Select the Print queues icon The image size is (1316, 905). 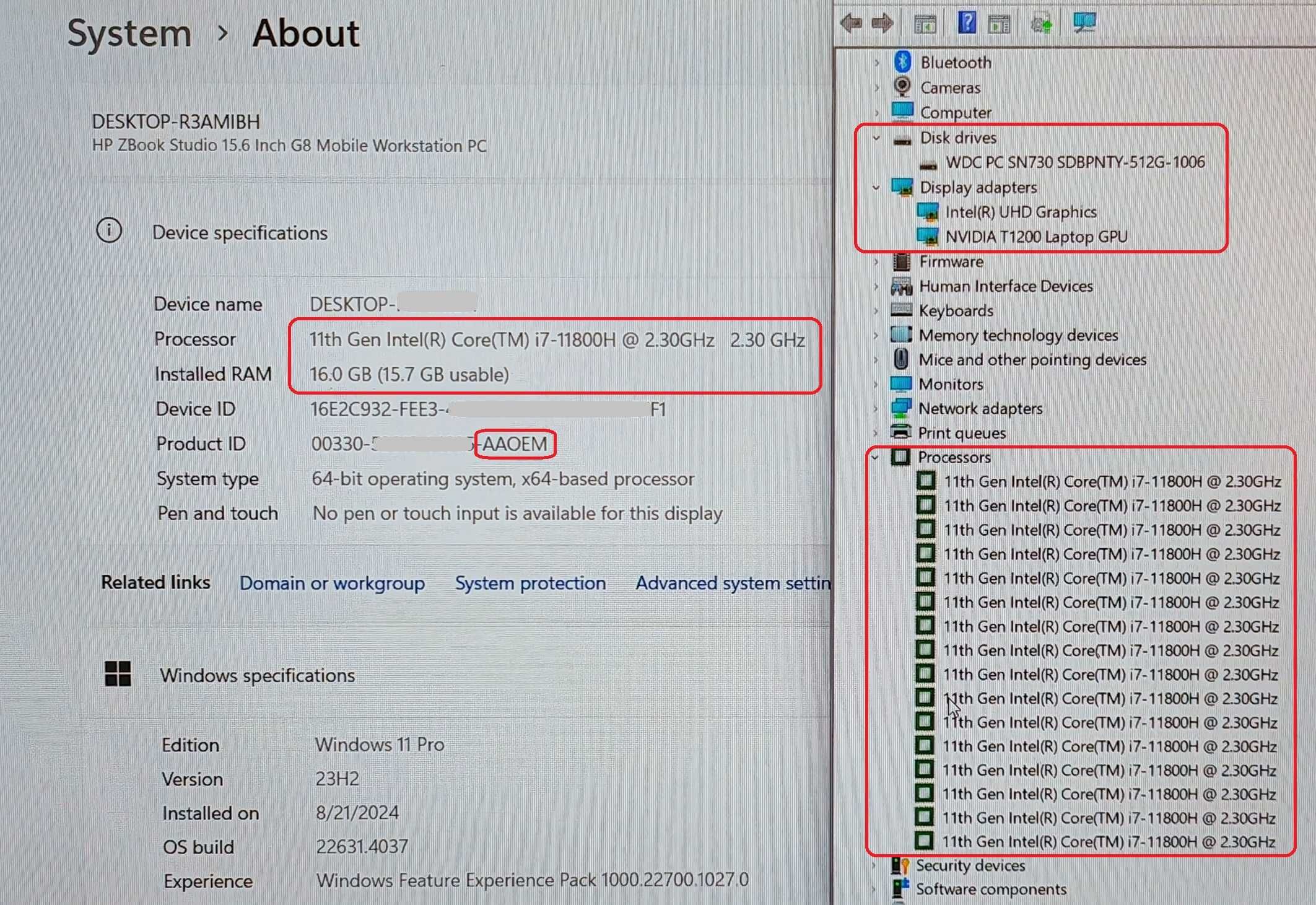click(901, 432)
